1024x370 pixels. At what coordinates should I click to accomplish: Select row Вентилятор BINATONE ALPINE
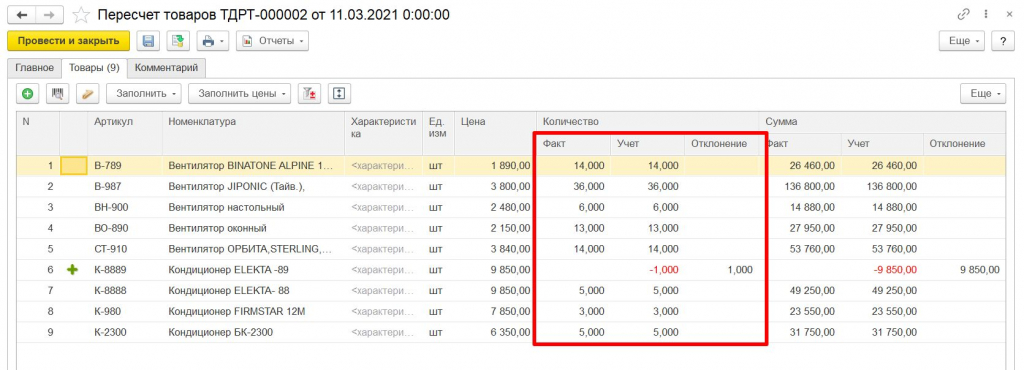(511, 166)
